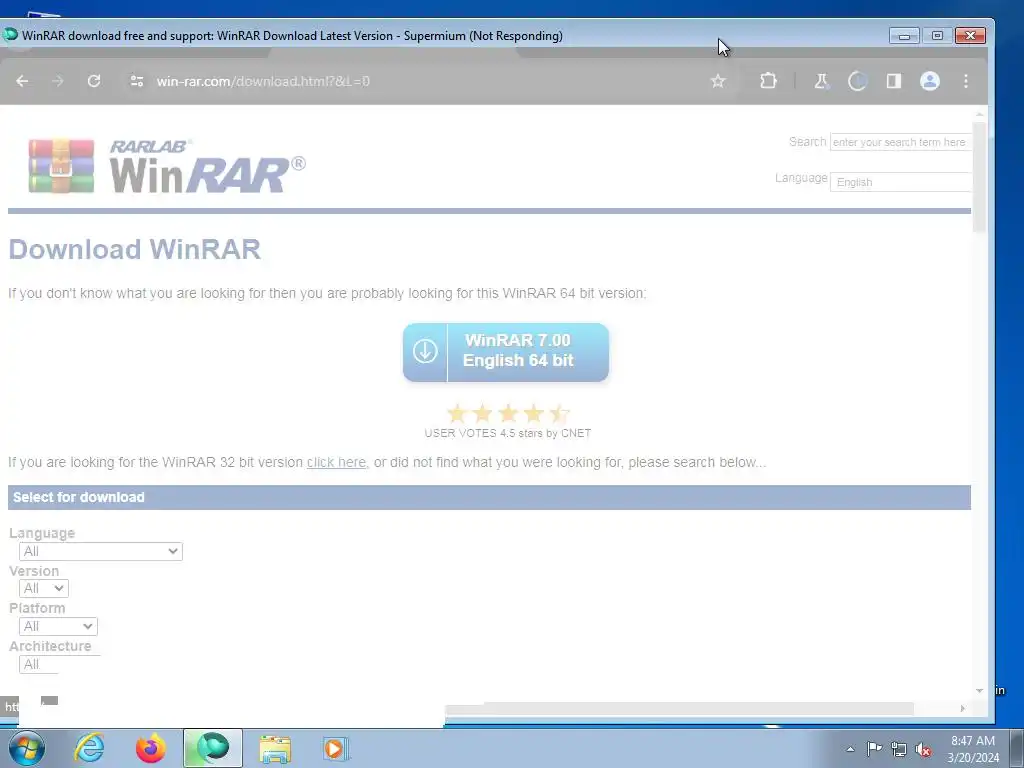
Task: Open Windows Media Player from taskbar
Action: [x=336, y=748]
